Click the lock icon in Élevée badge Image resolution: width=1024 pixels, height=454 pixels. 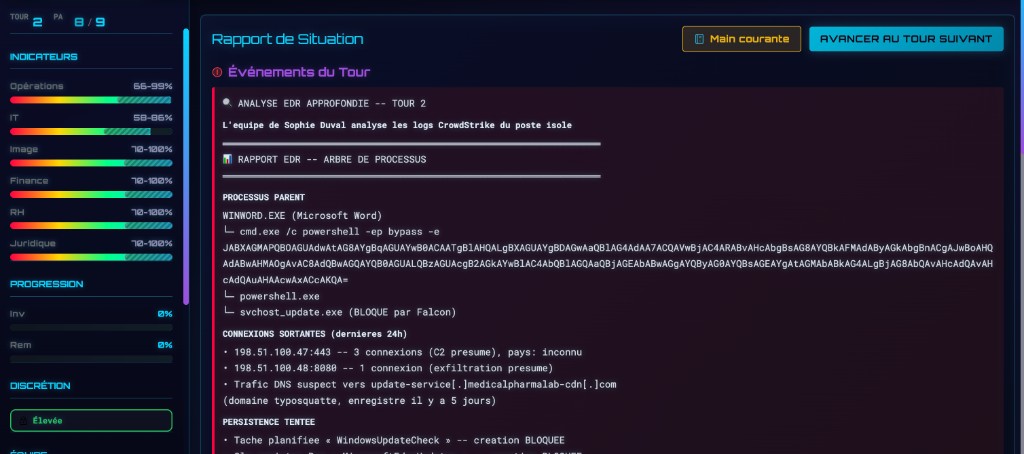point(24,421)
